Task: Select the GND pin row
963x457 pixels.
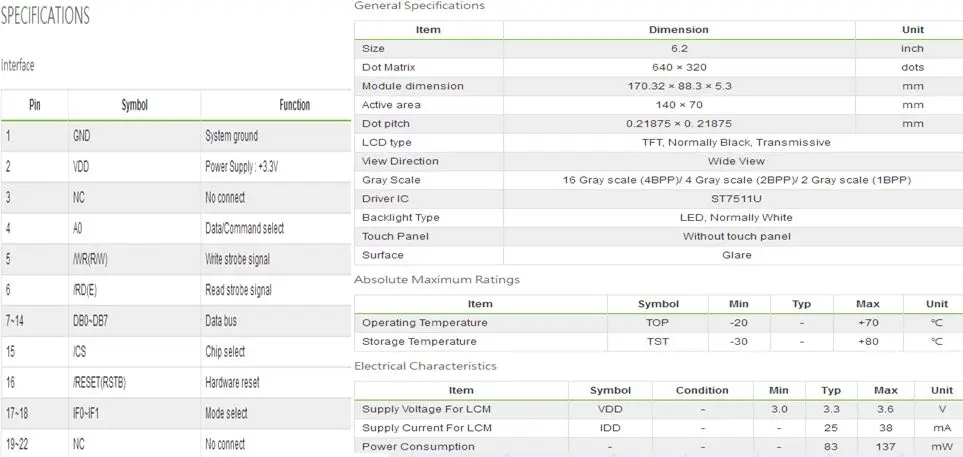Action: 176,136
